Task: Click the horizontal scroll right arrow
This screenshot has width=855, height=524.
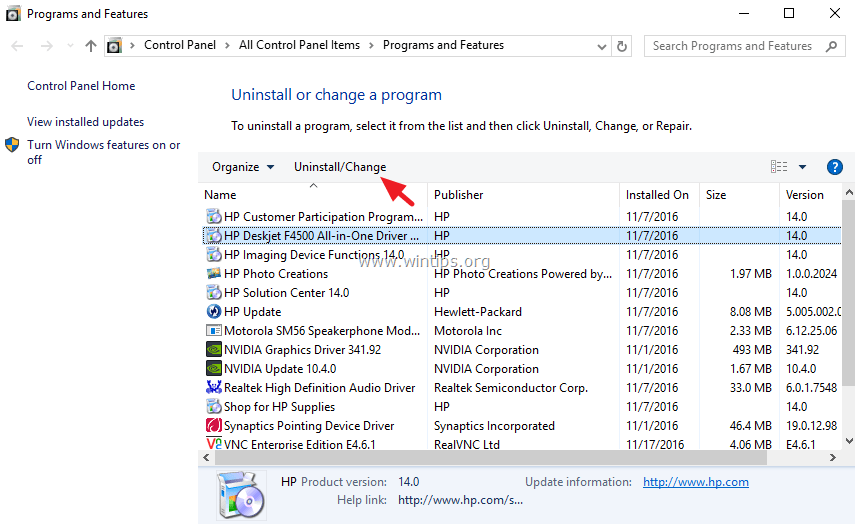Action: tap(833, 458)
